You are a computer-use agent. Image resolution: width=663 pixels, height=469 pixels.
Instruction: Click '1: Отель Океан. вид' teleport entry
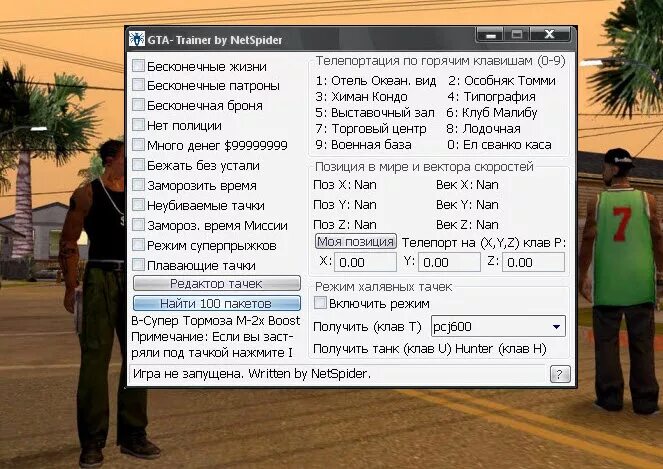[x=376, y=81]
